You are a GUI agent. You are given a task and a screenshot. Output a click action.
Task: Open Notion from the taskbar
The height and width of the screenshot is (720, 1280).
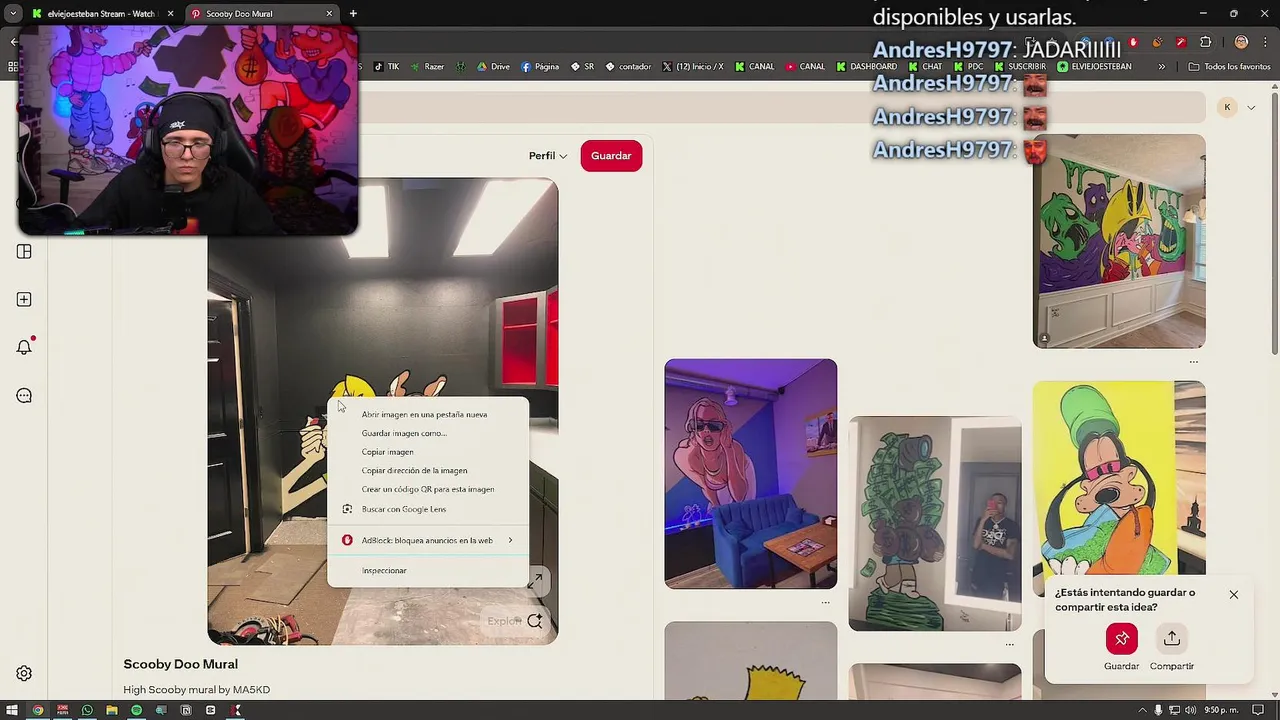coord(185,710)
